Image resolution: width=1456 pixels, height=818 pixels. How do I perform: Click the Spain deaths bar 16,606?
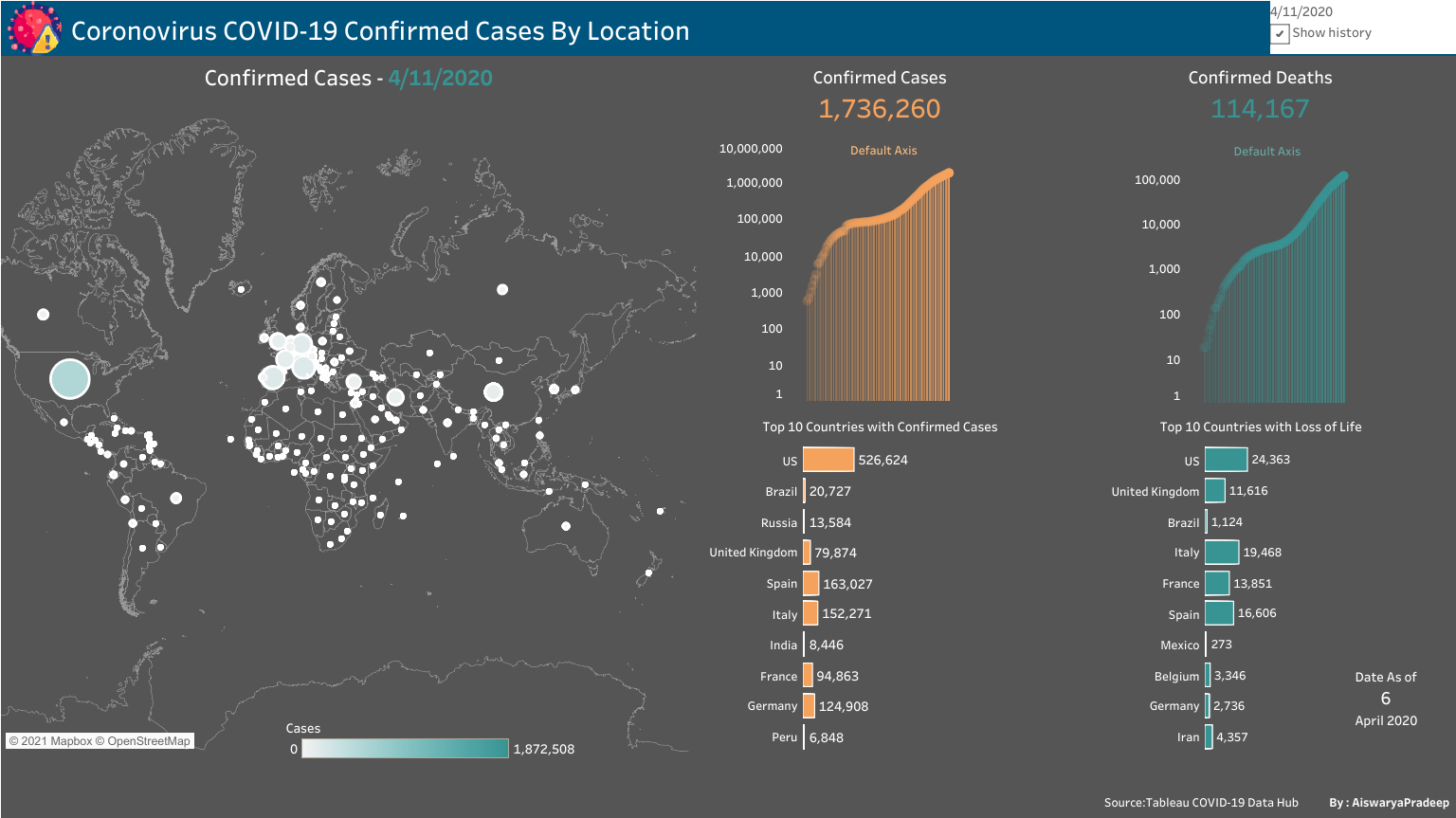click(x=1220, y=613)
